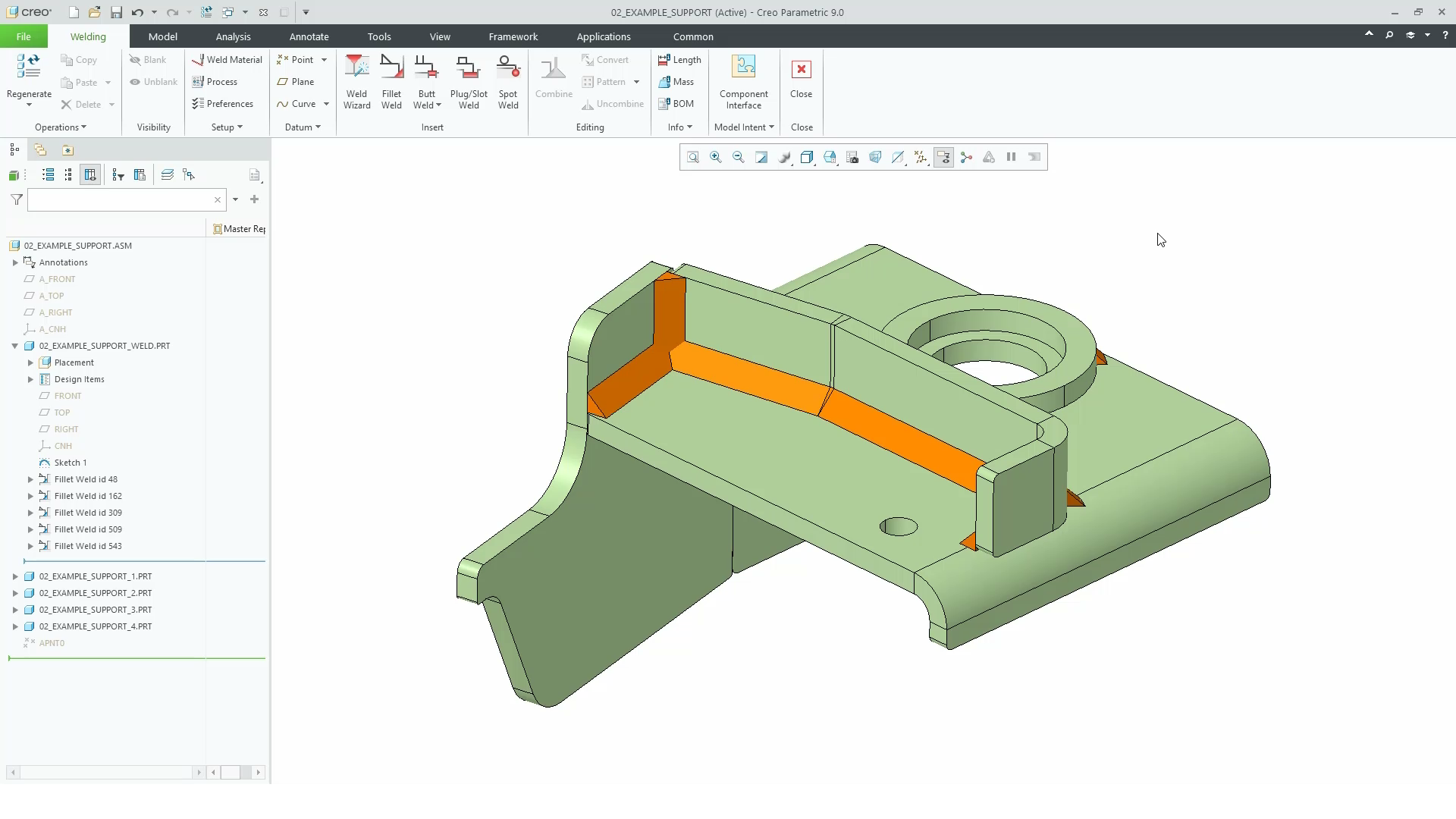Image resolution: width=1456 pixels, height=819 pixels.
Task: Click the Save icon in quick access bar
Action: coord(115,12)
